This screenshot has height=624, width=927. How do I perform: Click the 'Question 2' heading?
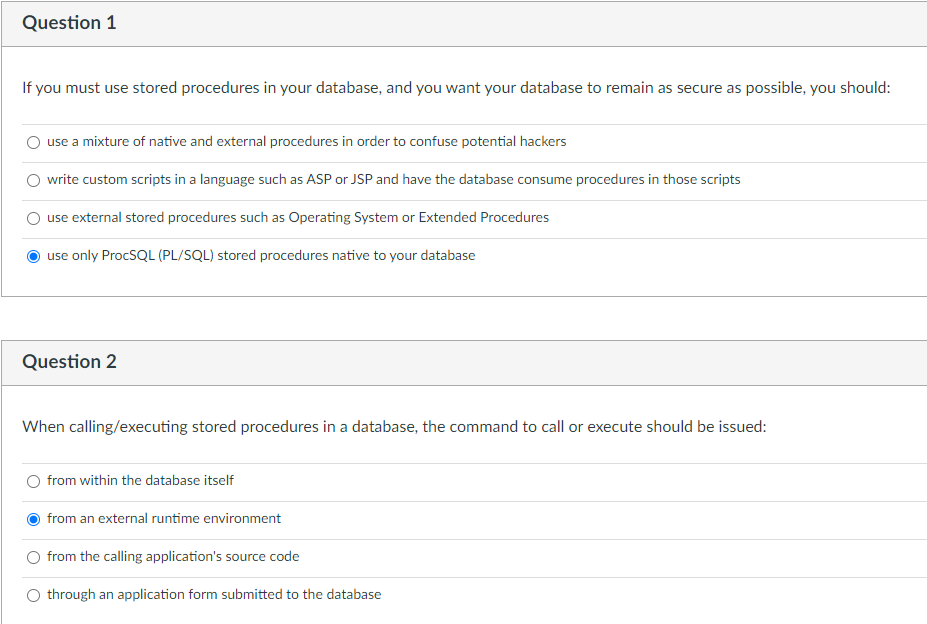pos(69,361)
